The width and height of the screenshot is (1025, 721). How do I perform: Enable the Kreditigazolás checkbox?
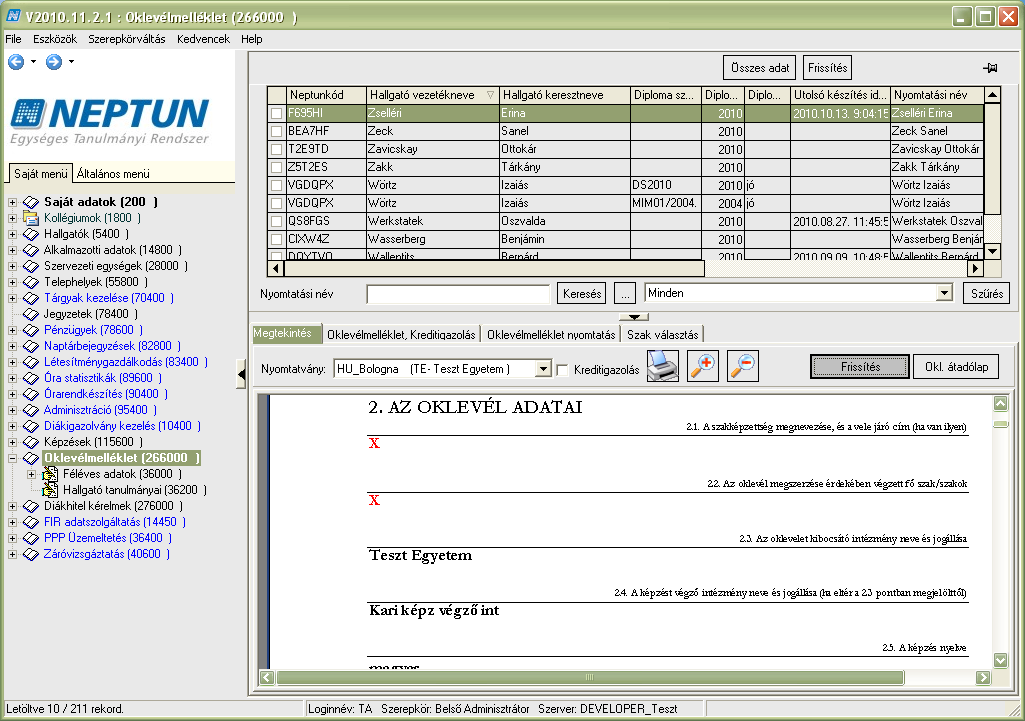[x=562, y=370]
